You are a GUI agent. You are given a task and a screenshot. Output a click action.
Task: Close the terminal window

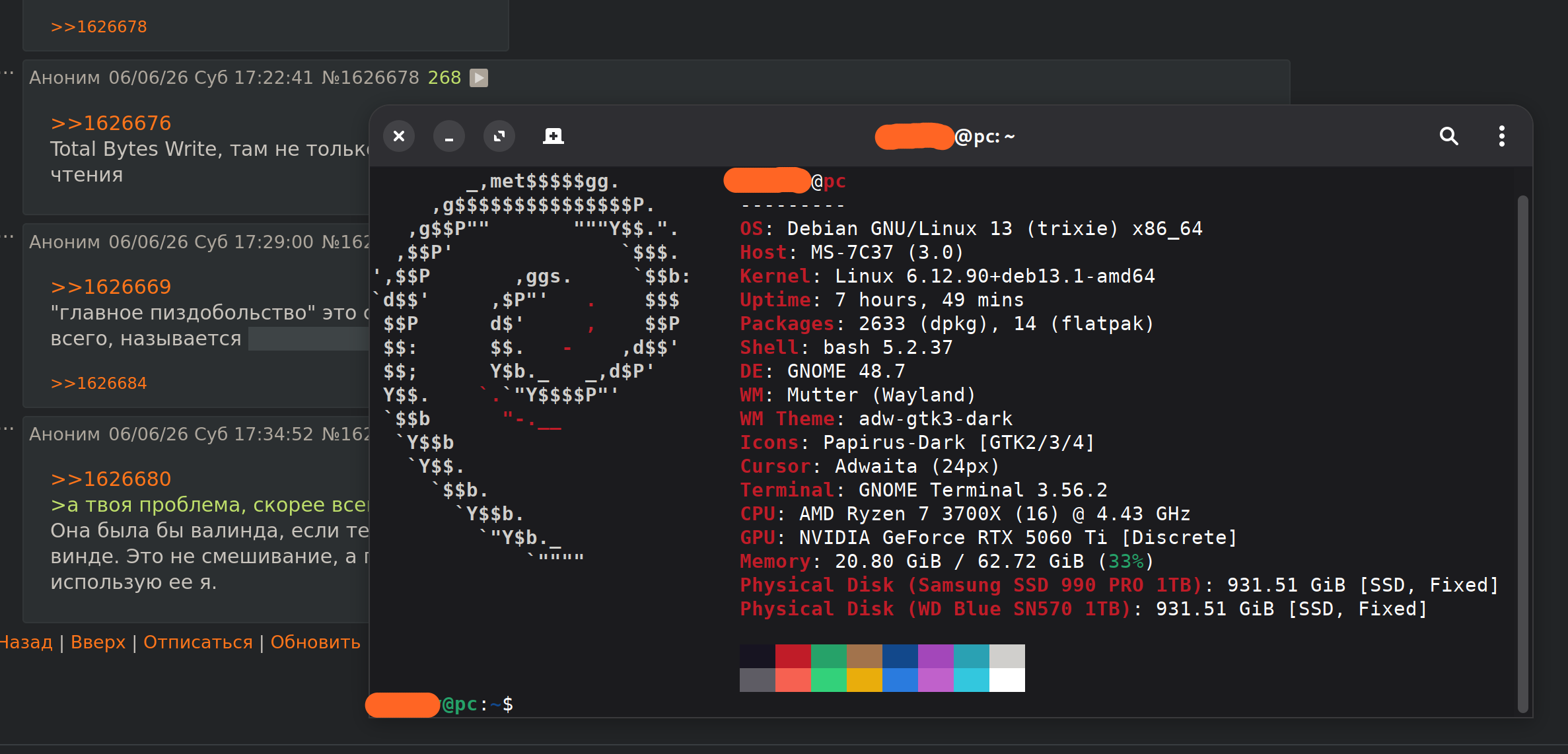coord(399,136)
